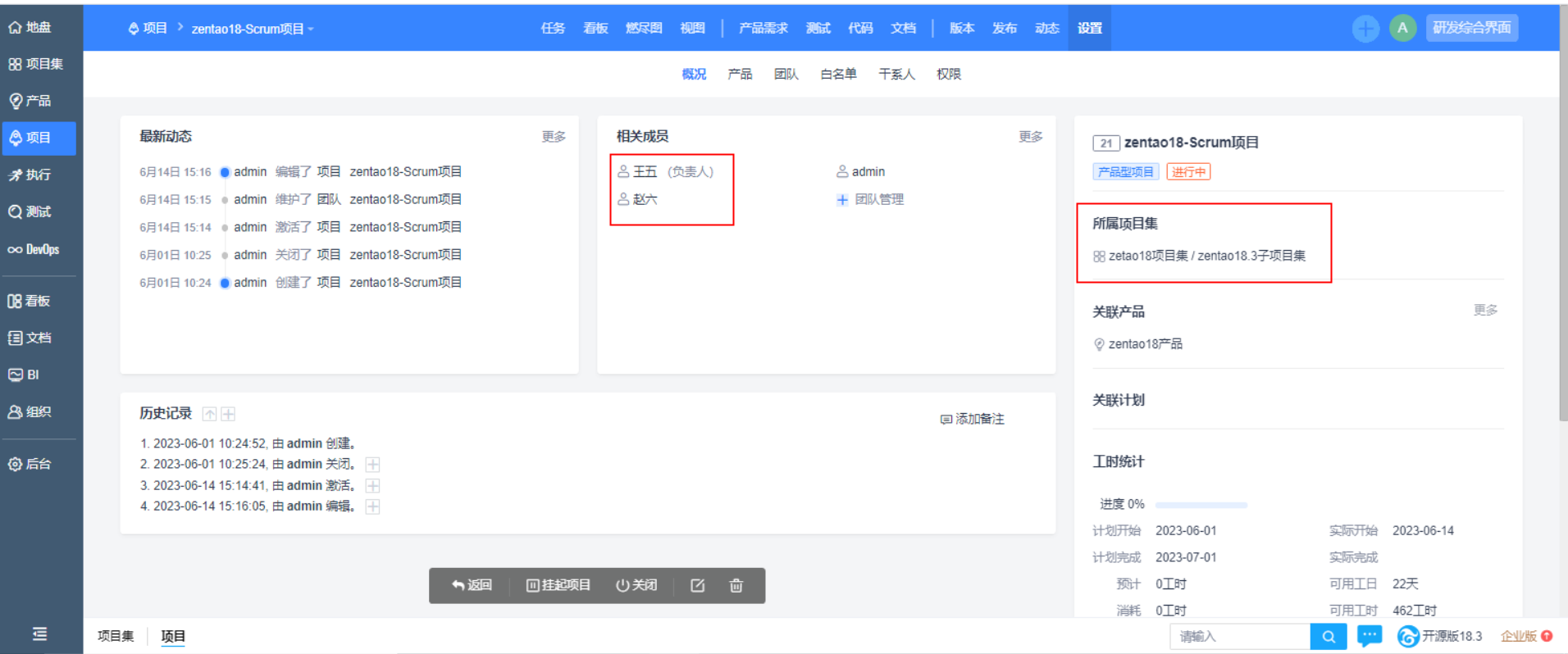Switch to the 权限 sub-tab

tap(949, 74)
